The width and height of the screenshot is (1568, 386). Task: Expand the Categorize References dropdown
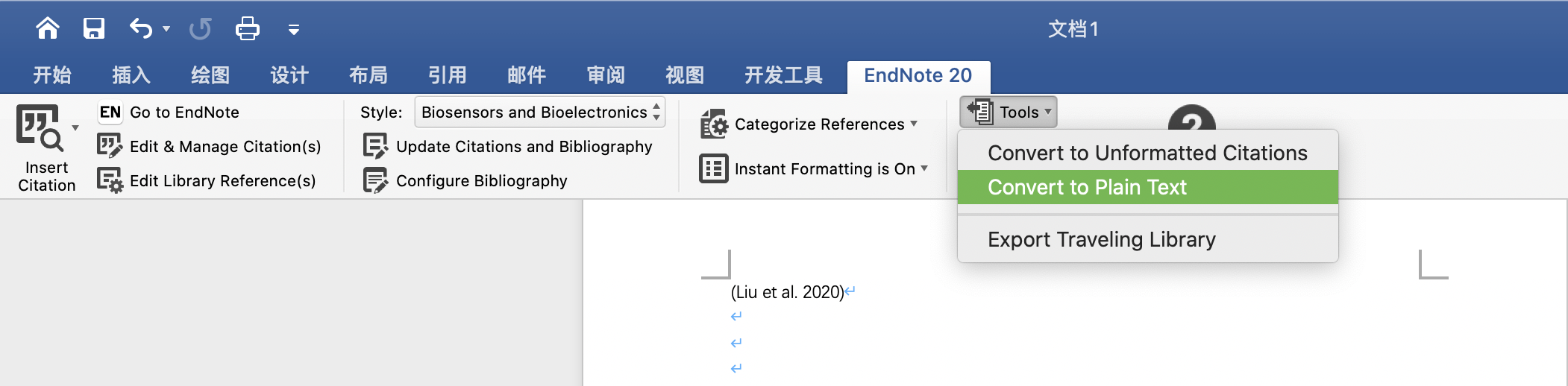coord(809,124)
